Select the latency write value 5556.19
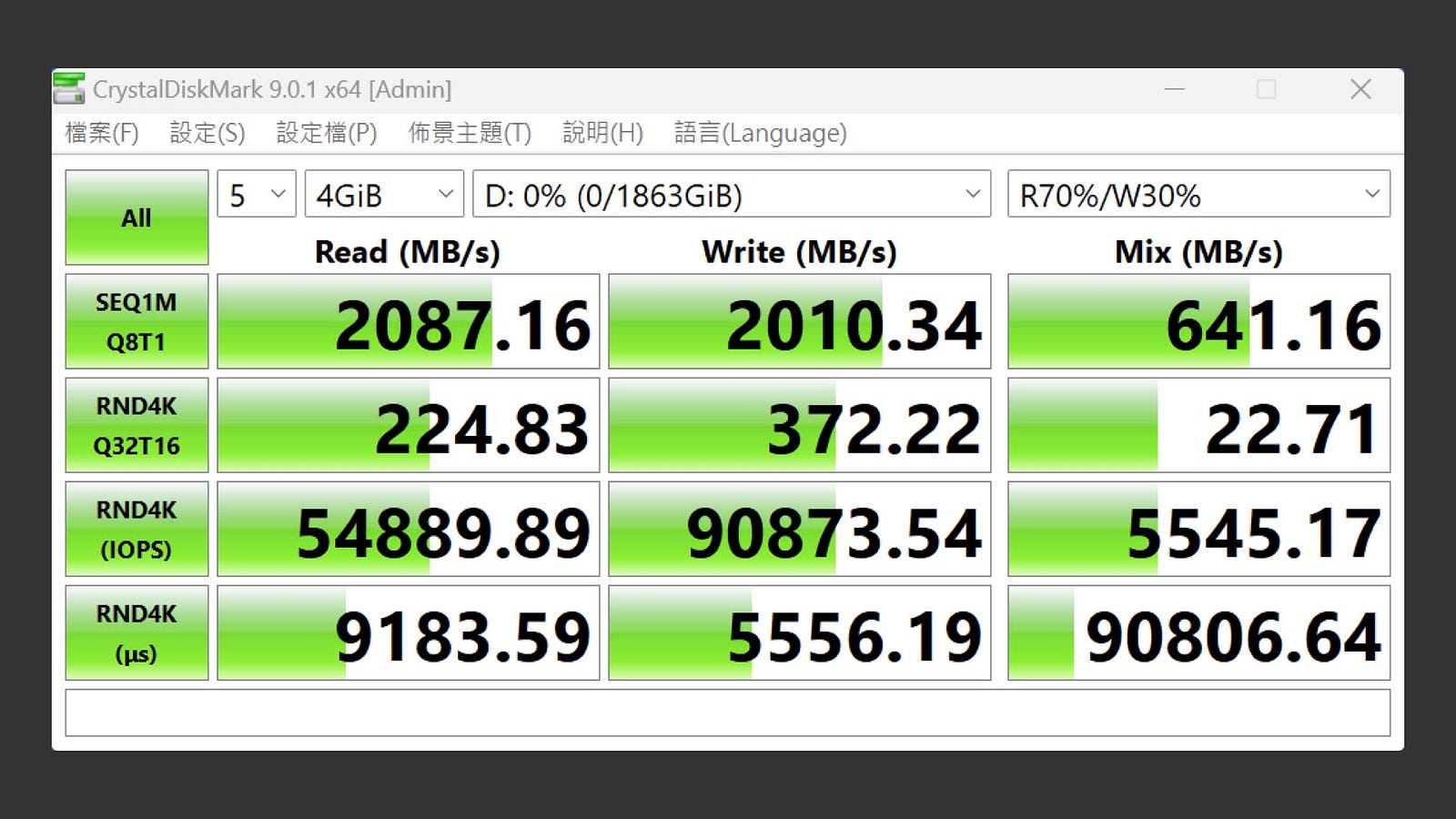Viewport: 1456px width, 819px height. (x=800, y=632)
